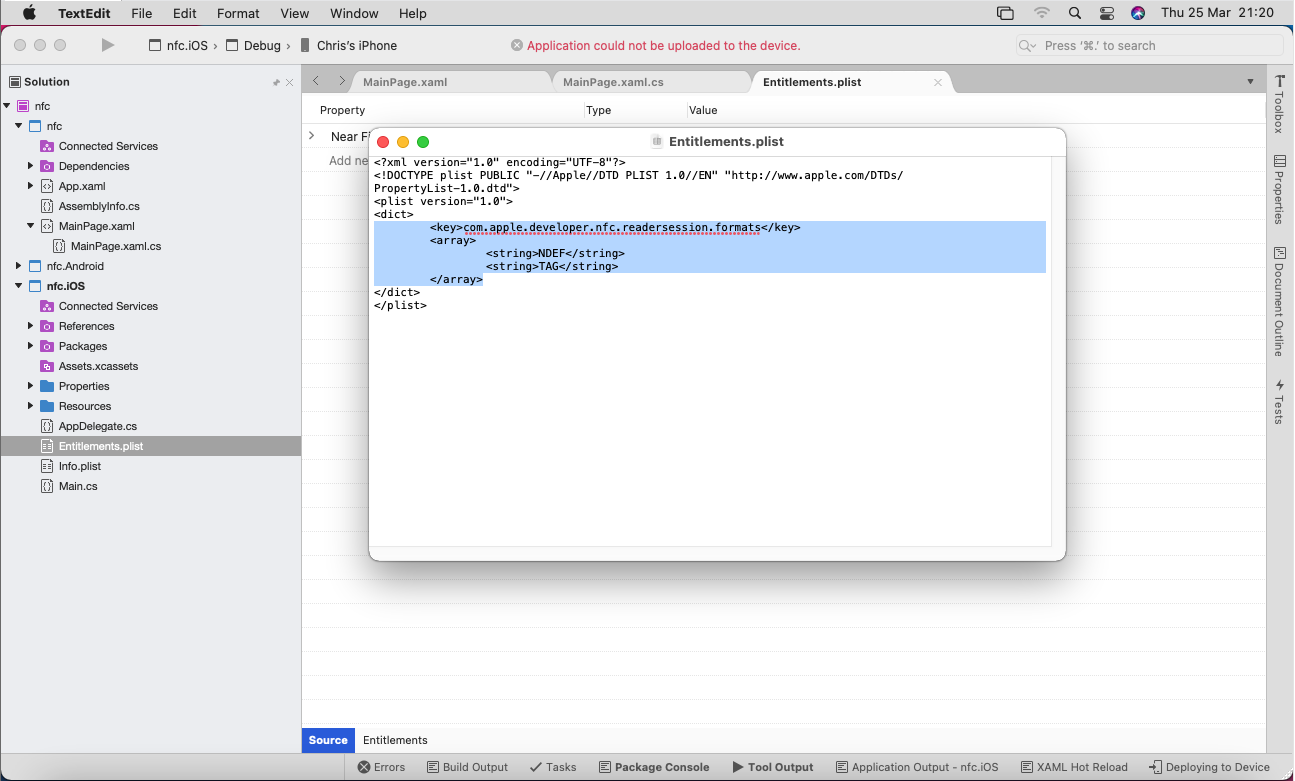Open Application Output - nfc.iOS pad

click(917, 767)
